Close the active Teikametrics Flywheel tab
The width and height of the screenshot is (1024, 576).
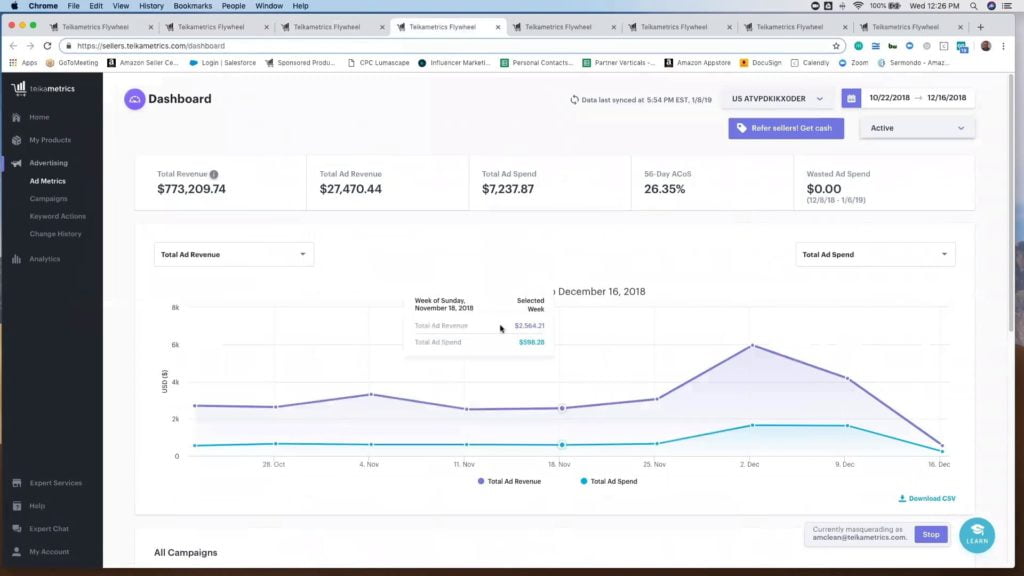[498, 27]
